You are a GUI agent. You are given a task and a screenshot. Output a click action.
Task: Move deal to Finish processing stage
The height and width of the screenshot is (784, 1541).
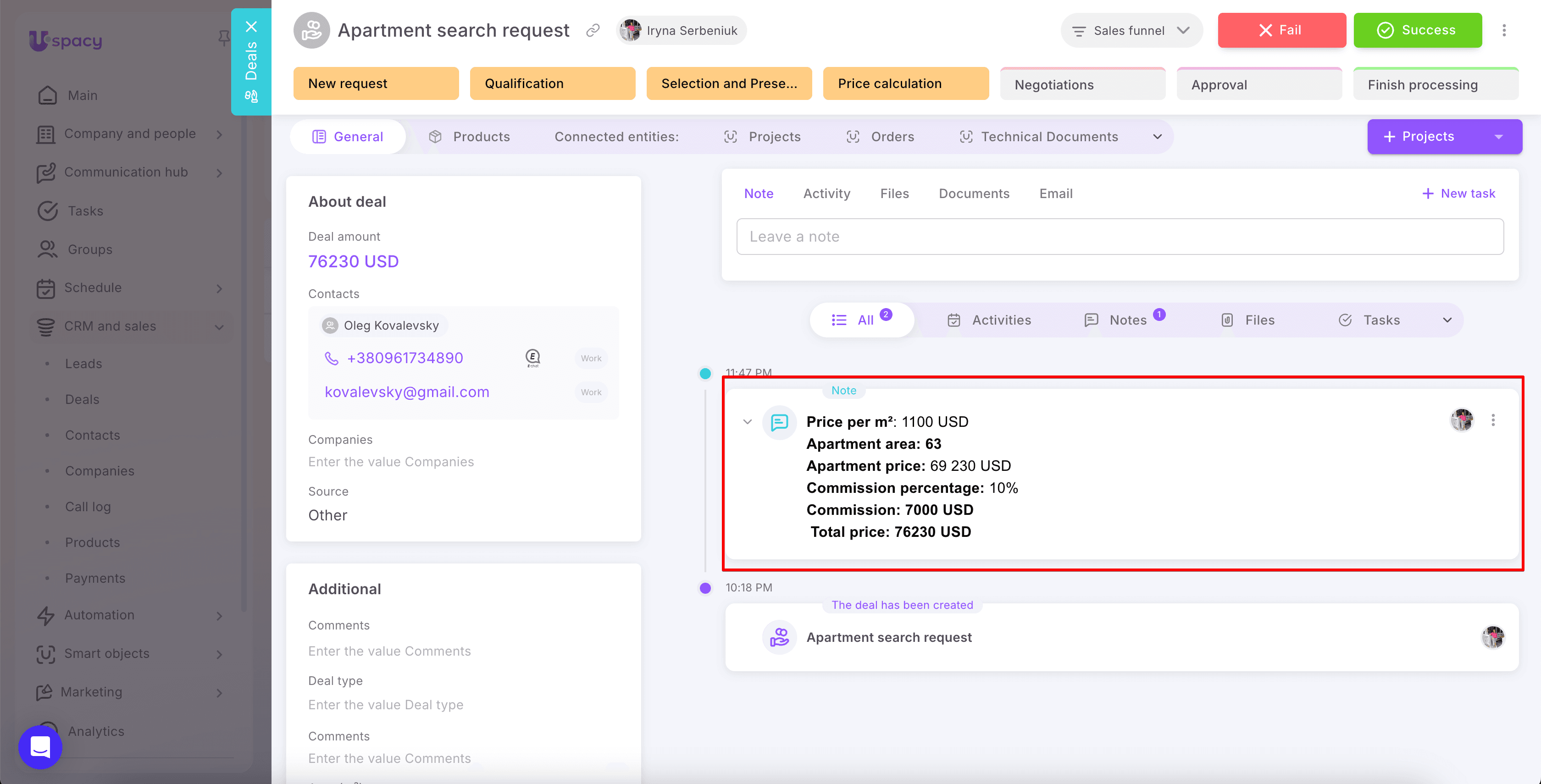[x=1436, y=84]
